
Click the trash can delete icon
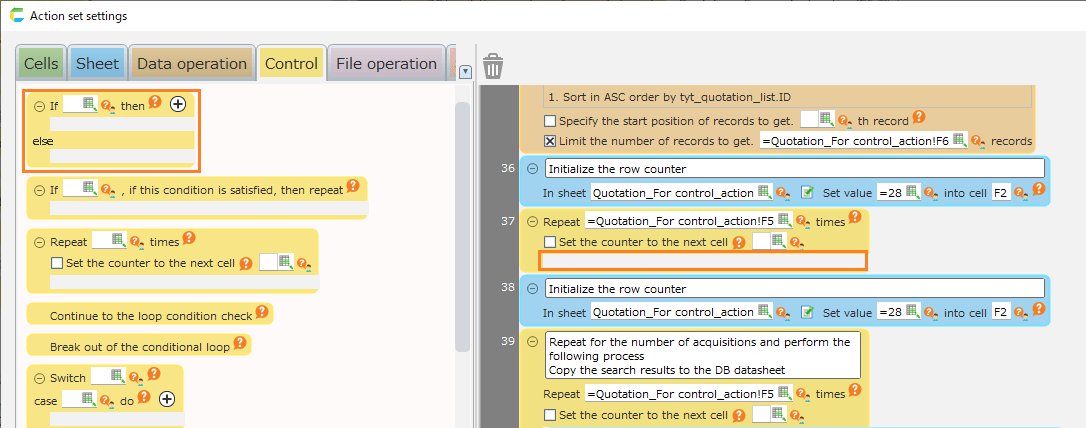coord(492,67)
